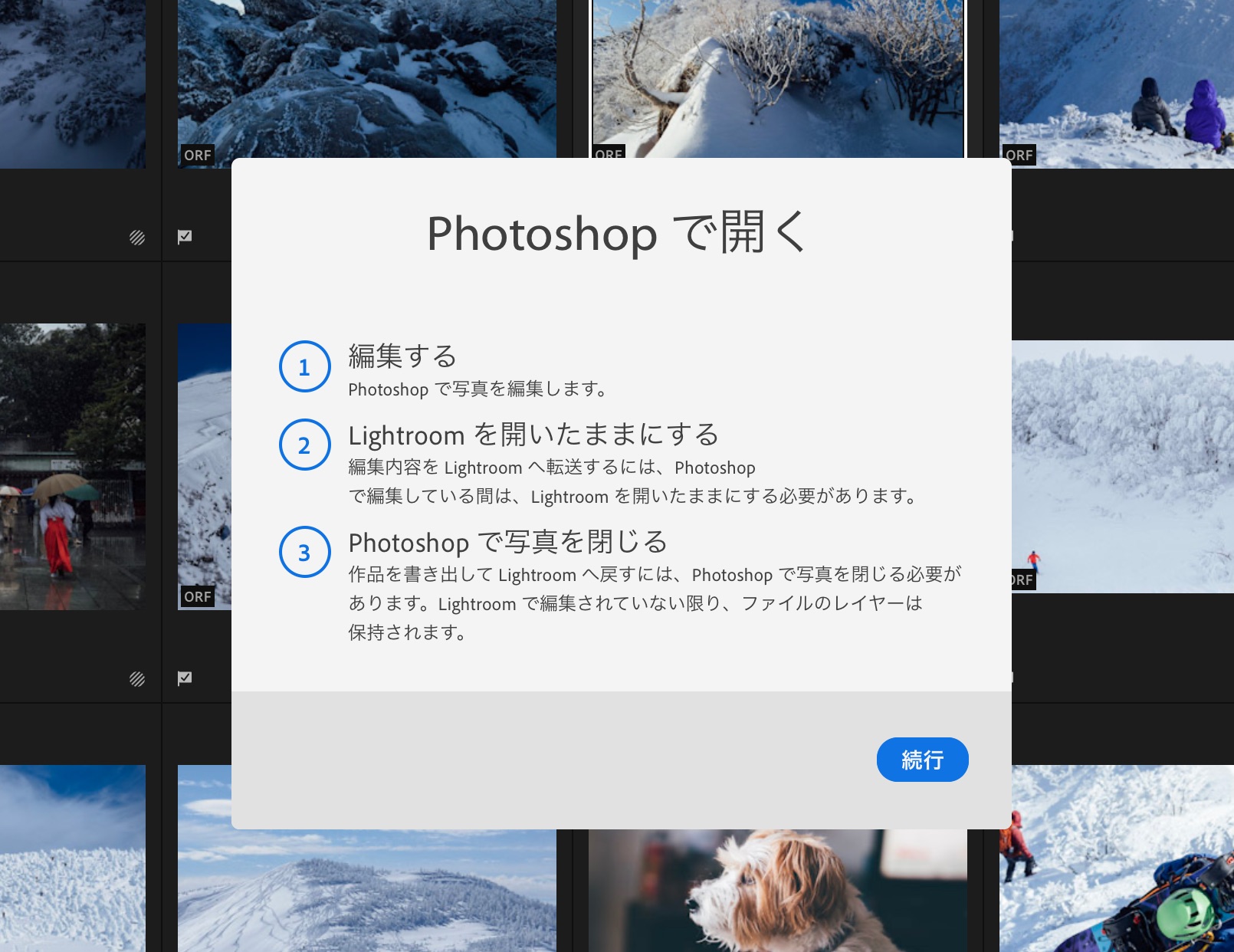Click the dialog title Photoshop で開く
This screenshot has height=952, width=1234.
[x=617, y=233]
